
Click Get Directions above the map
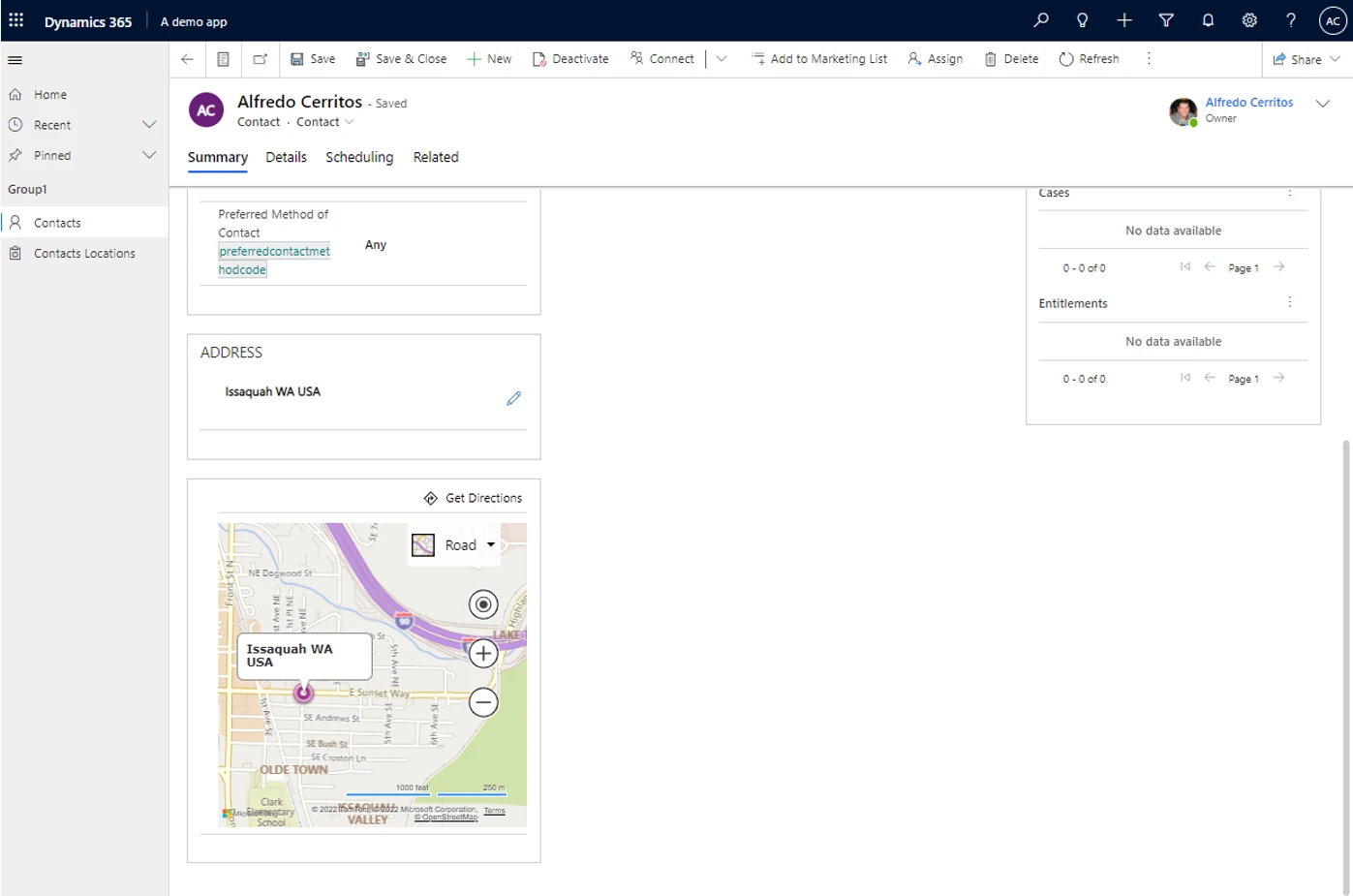coord(474,498)
